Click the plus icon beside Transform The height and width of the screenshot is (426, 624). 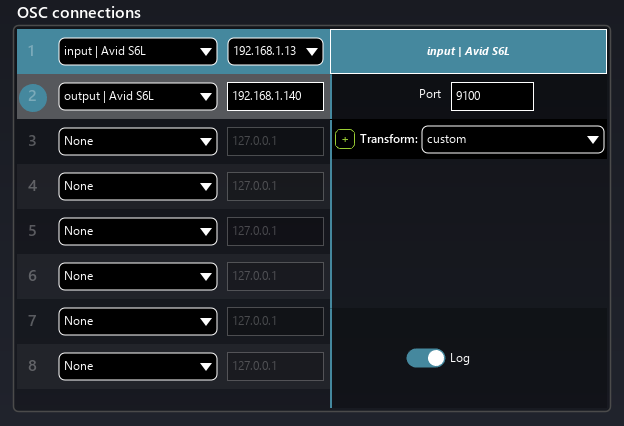pyautogui.click(x=345, y=140)
